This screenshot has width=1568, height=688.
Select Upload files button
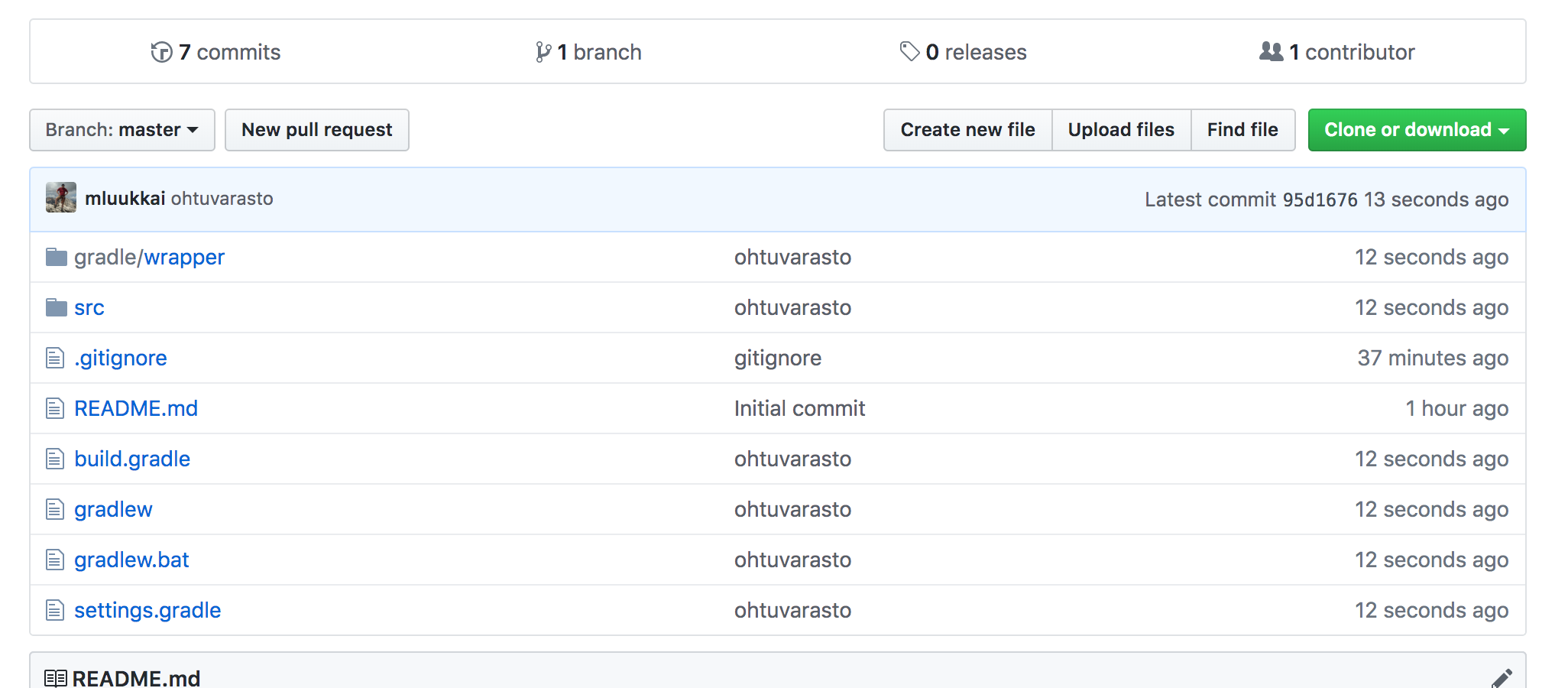point(1120,130)
